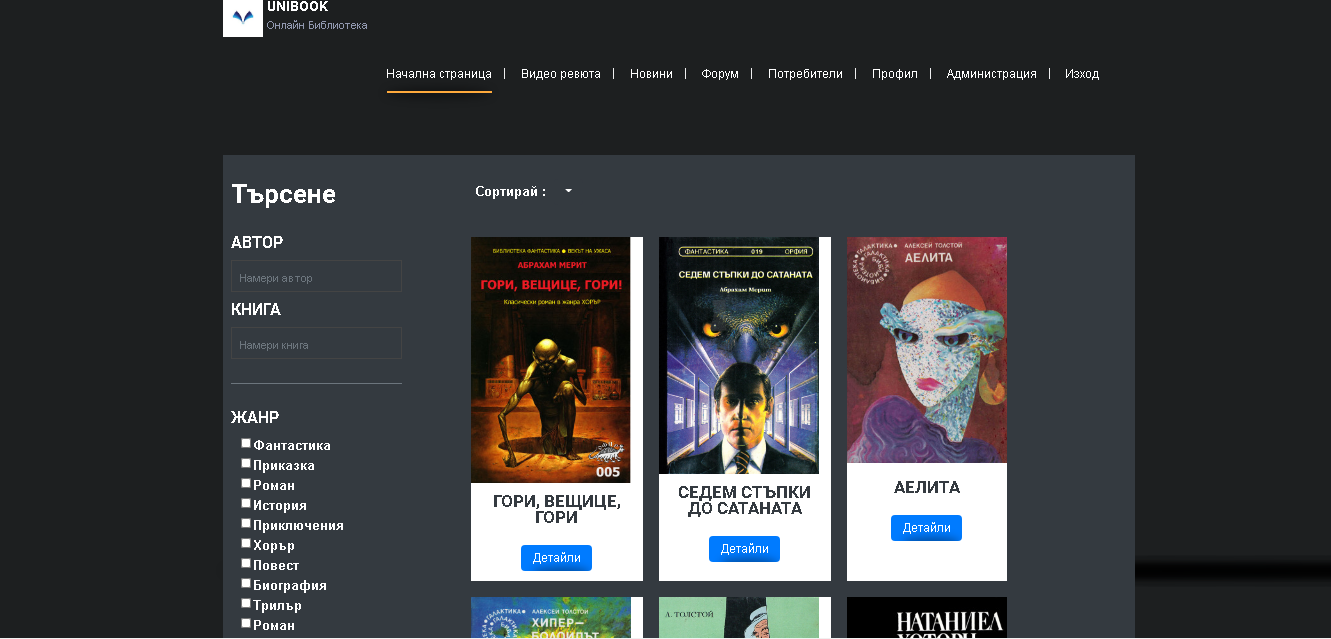Click the title text "ГОРИ, ВЕЩИЦЕ, ГОРИ"

(557, 509)
